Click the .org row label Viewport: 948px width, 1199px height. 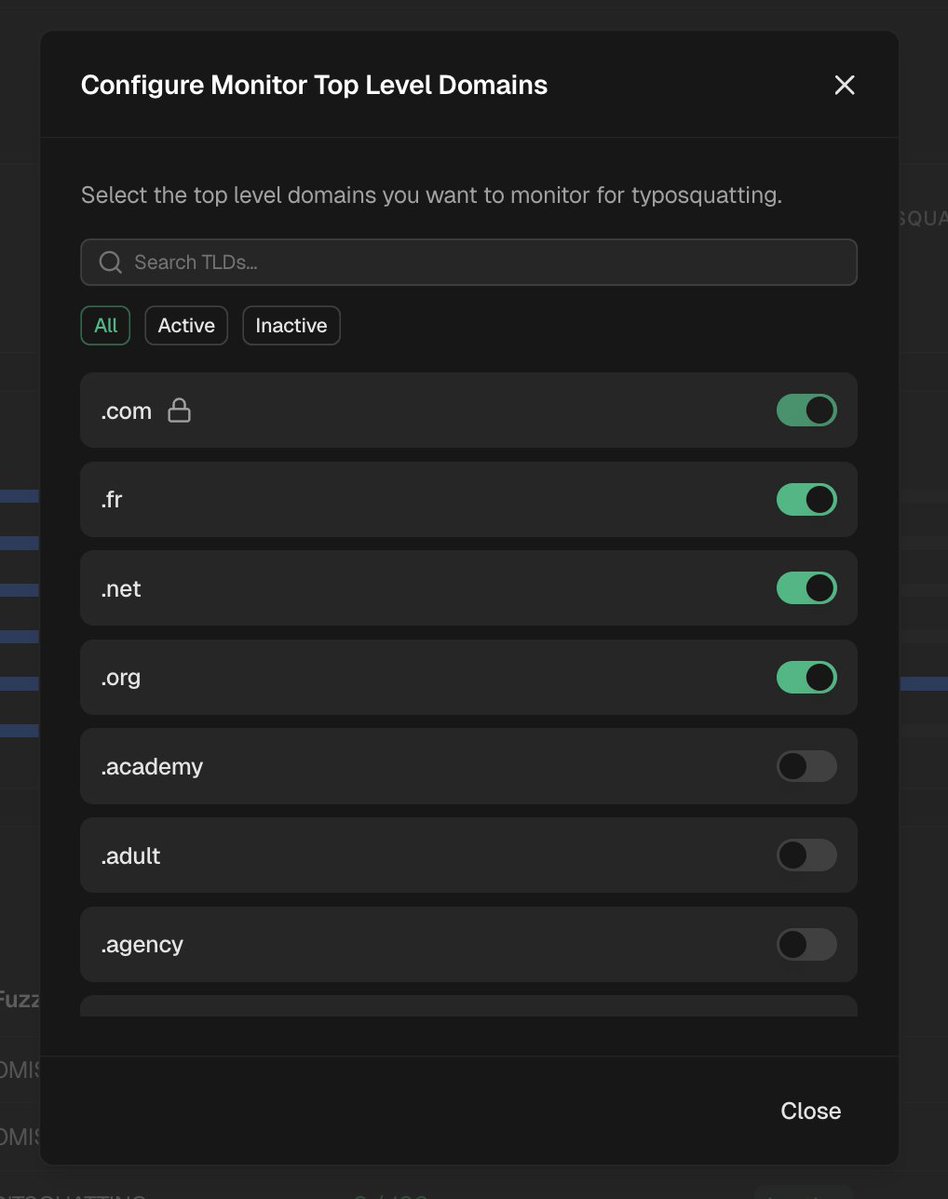point(120,677)
